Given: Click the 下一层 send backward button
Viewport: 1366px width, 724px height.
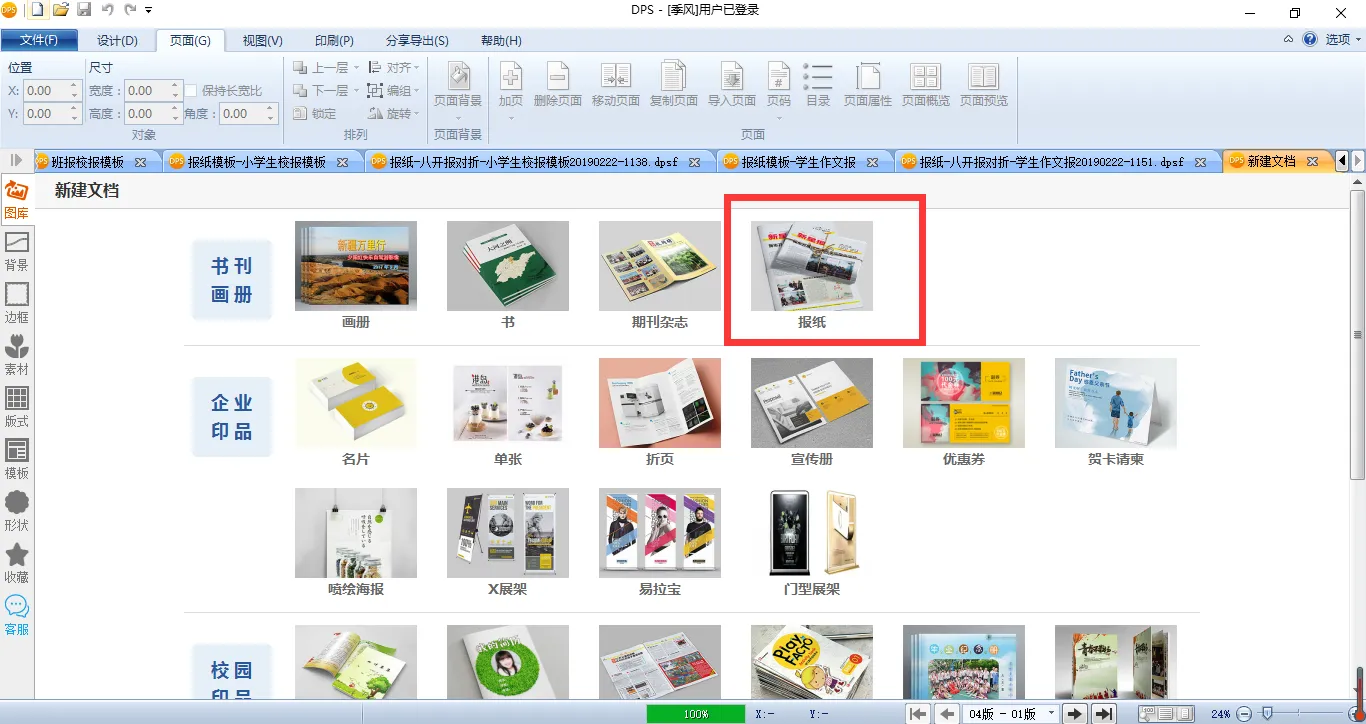Looking at the screenshot, I should coord(326,91).
